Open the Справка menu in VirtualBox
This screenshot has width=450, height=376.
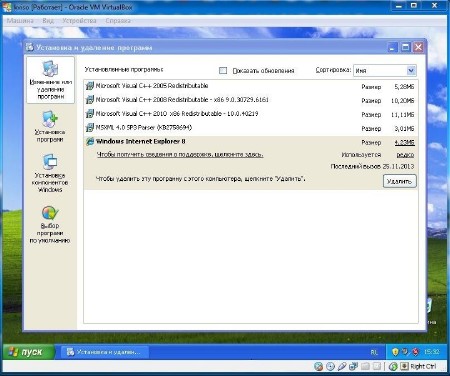pyautogui.click(x=118, y=21)
